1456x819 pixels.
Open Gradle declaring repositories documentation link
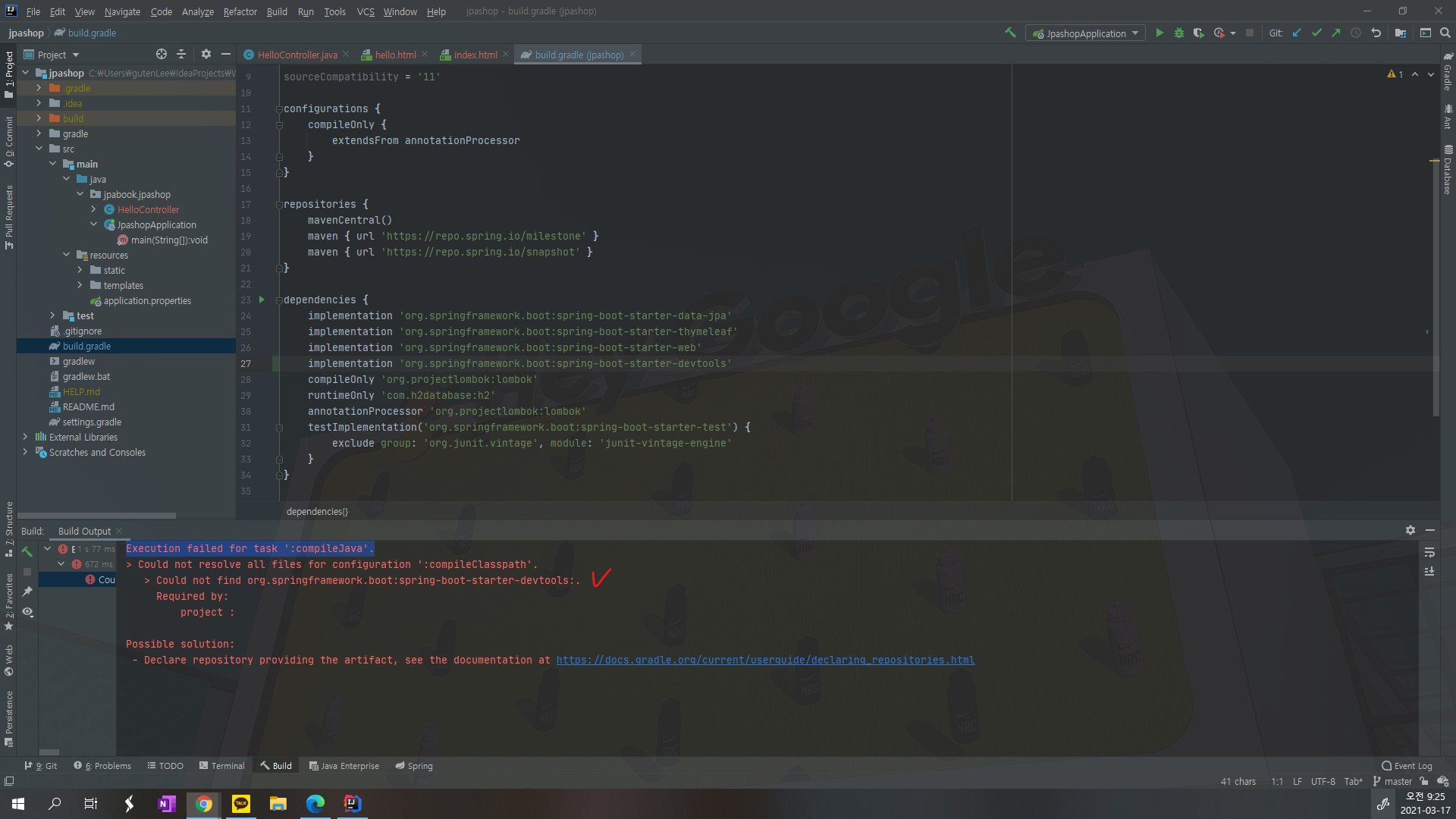click(x=764, y=660)
